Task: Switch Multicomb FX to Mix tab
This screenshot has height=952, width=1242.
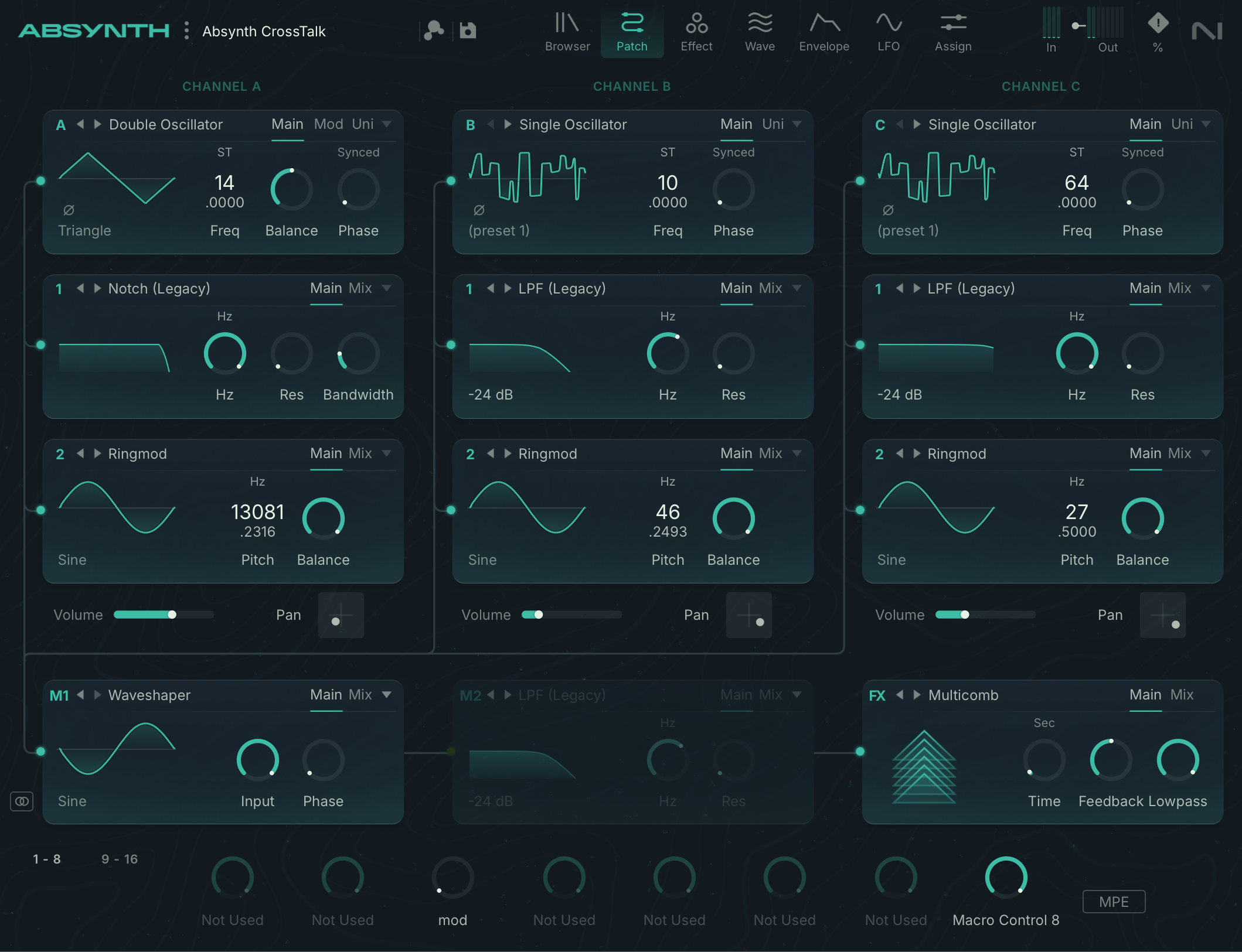Action: pos(1182,695)
